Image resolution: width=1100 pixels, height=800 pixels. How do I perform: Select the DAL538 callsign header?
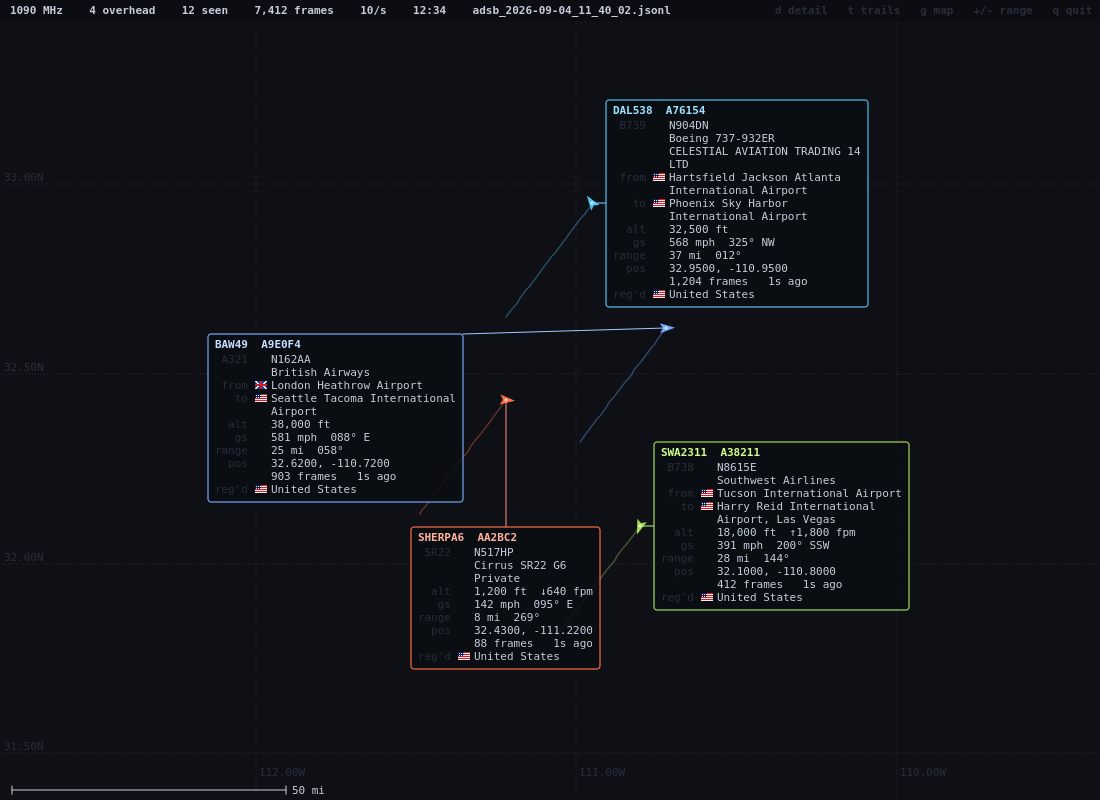point(633,110)
